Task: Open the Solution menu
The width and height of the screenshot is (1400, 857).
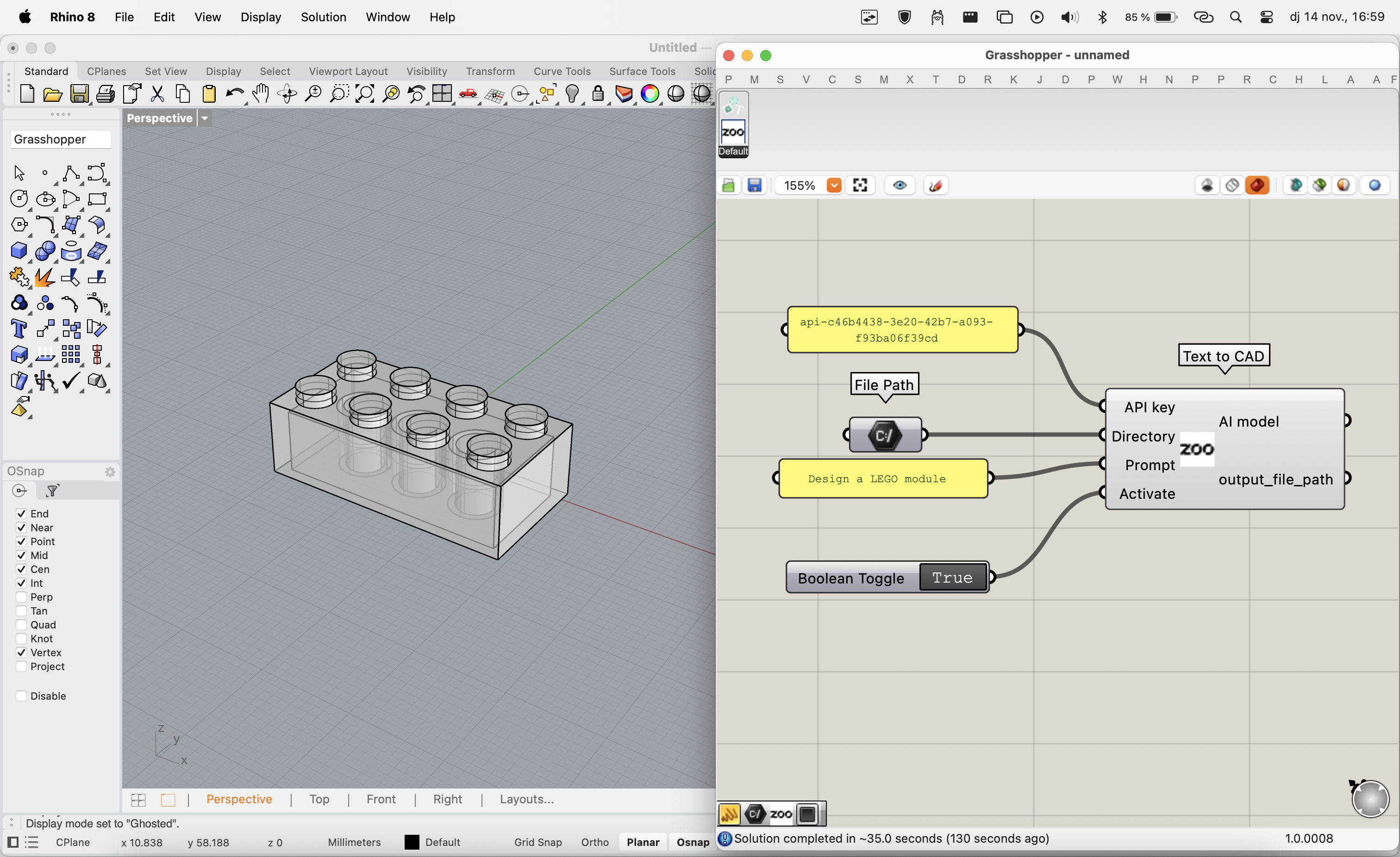Action: [x=323, y=17]
